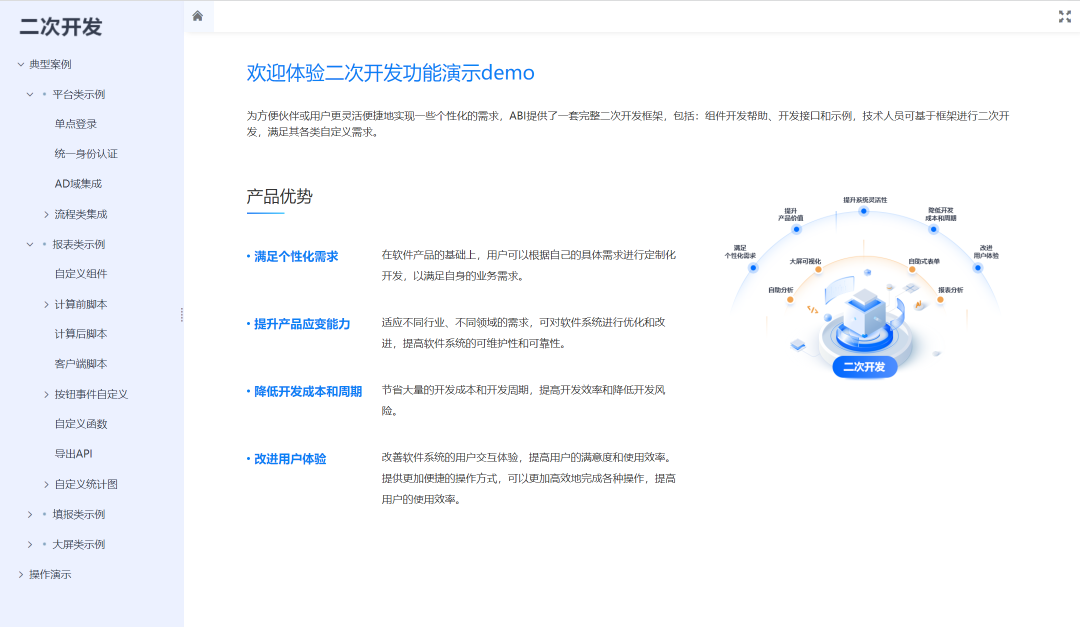1080x627 pixels.
Task: Click the 提升系统灵活性 dot in diagram
Action: point(864,212)
